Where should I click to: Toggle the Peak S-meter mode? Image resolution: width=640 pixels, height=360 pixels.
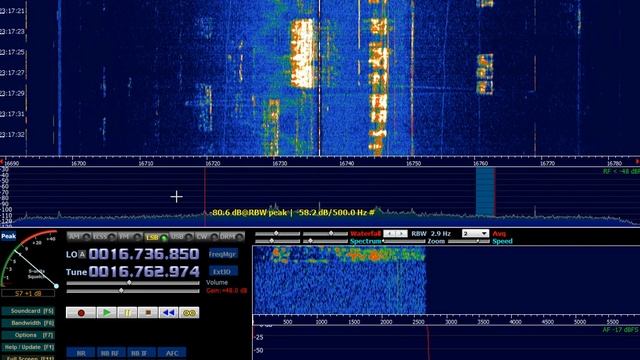click(x=8, y=236)
